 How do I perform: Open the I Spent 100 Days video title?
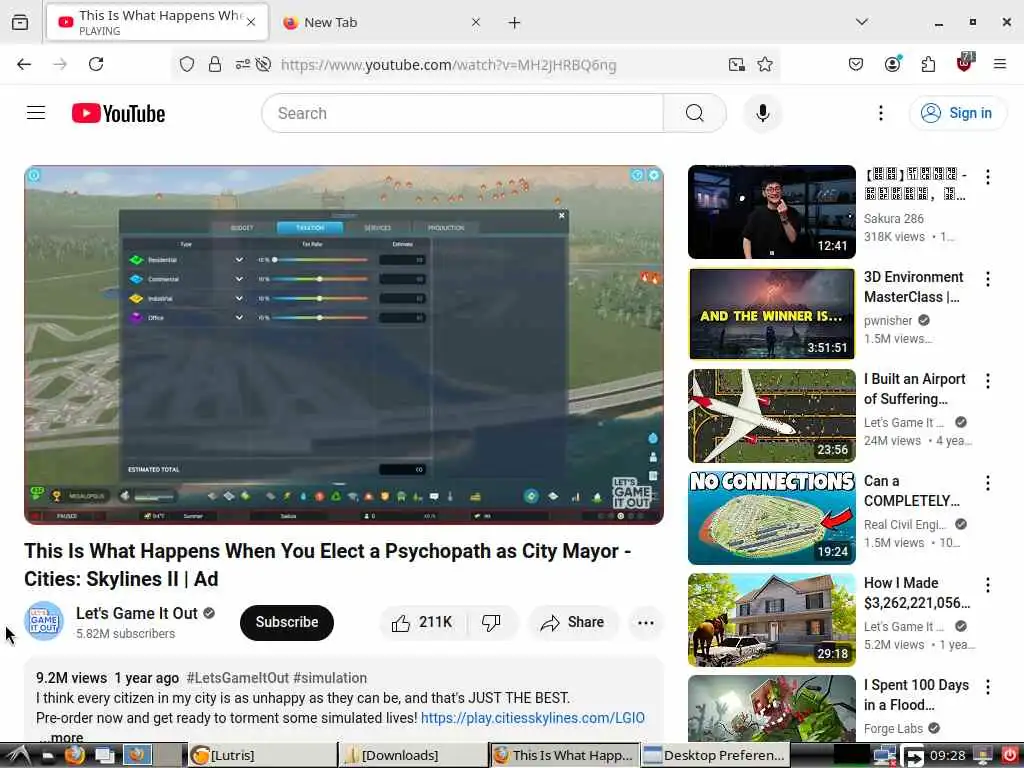[916, 695]
